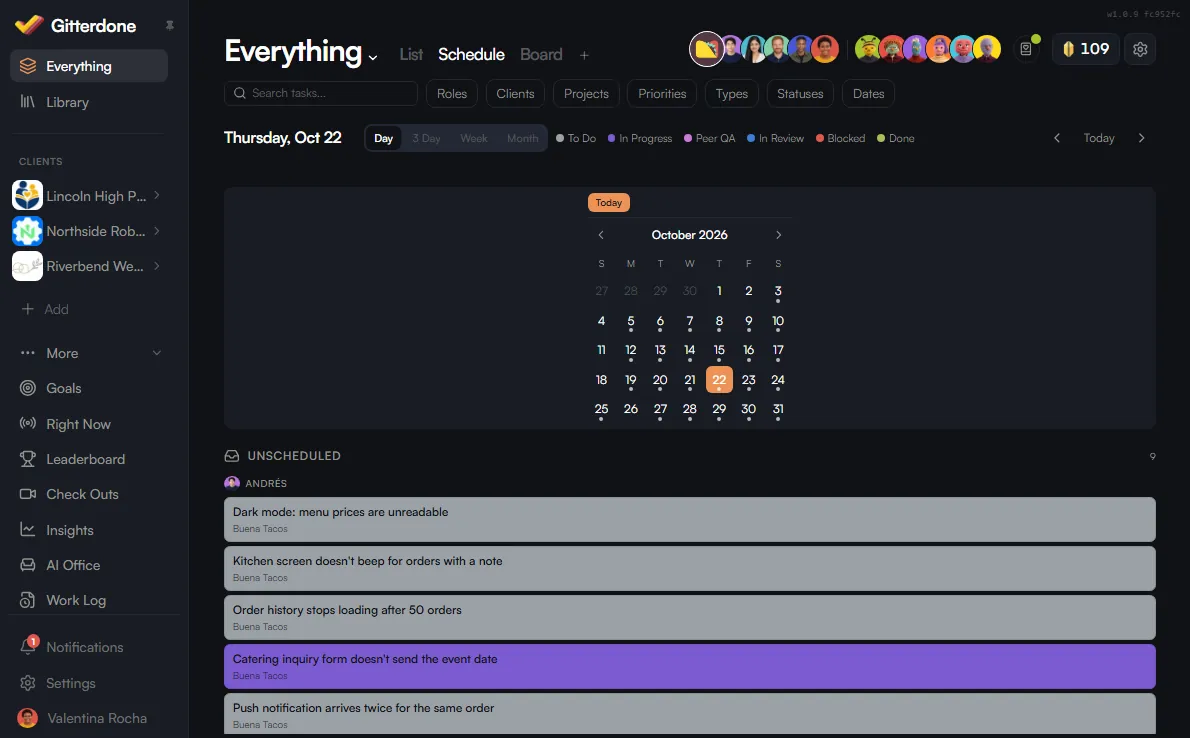The height and width of the screenshot is (738, 1190).
Task: Open the Roles filter
Action: coord(452,93)
